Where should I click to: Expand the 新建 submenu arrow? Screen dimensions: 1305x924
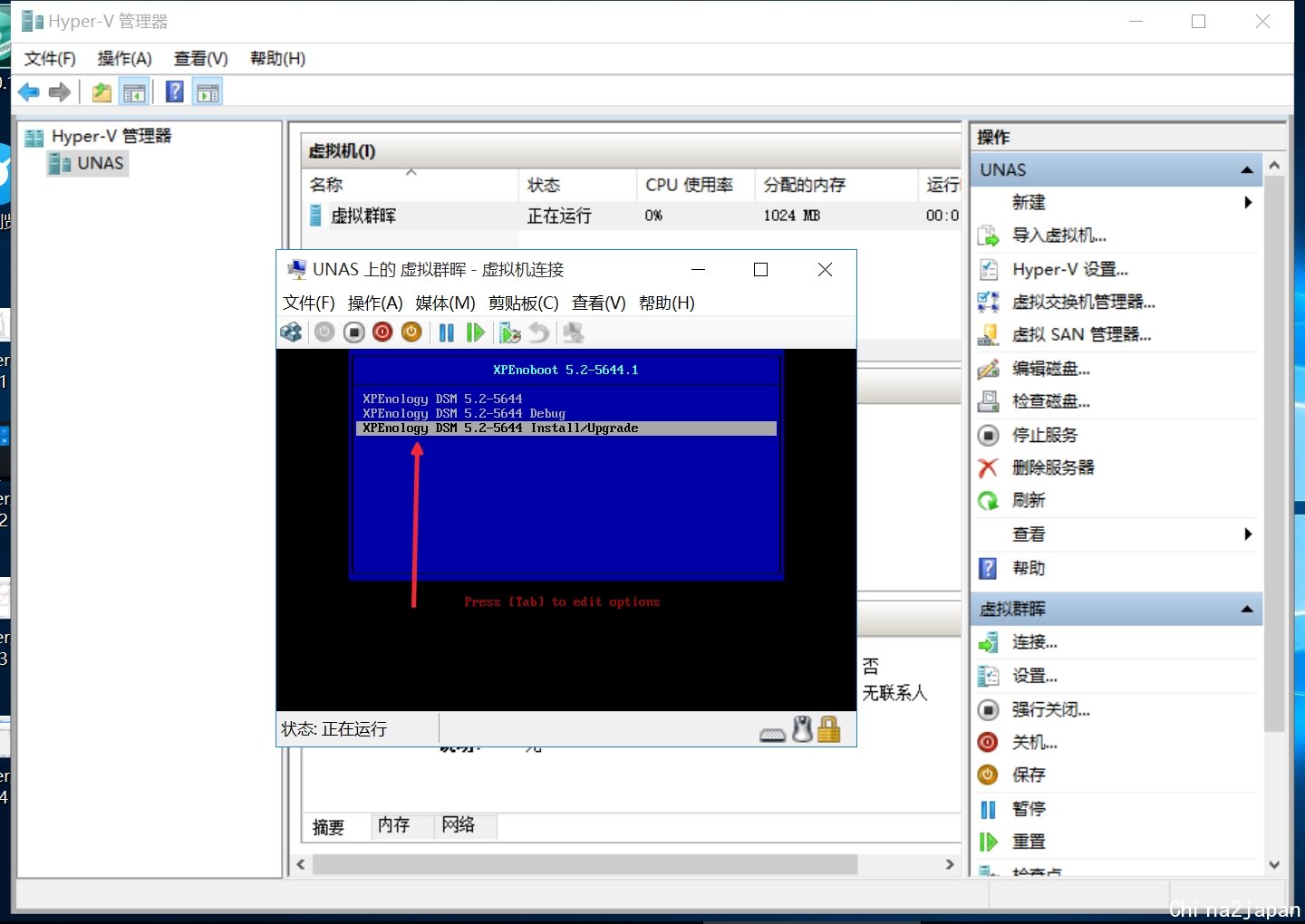pyautogui.click(x=1248, y=202)
